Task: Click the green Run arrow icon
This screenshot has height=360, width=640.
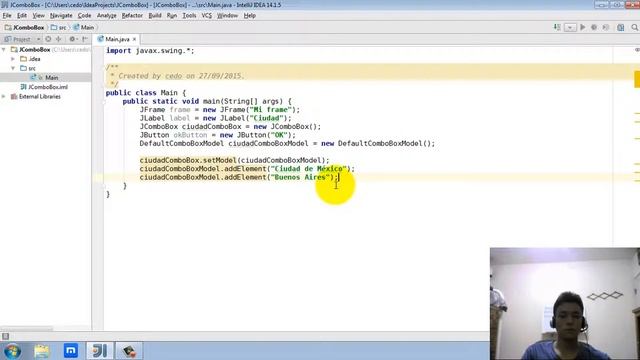Action: click(x=582, y=27)
